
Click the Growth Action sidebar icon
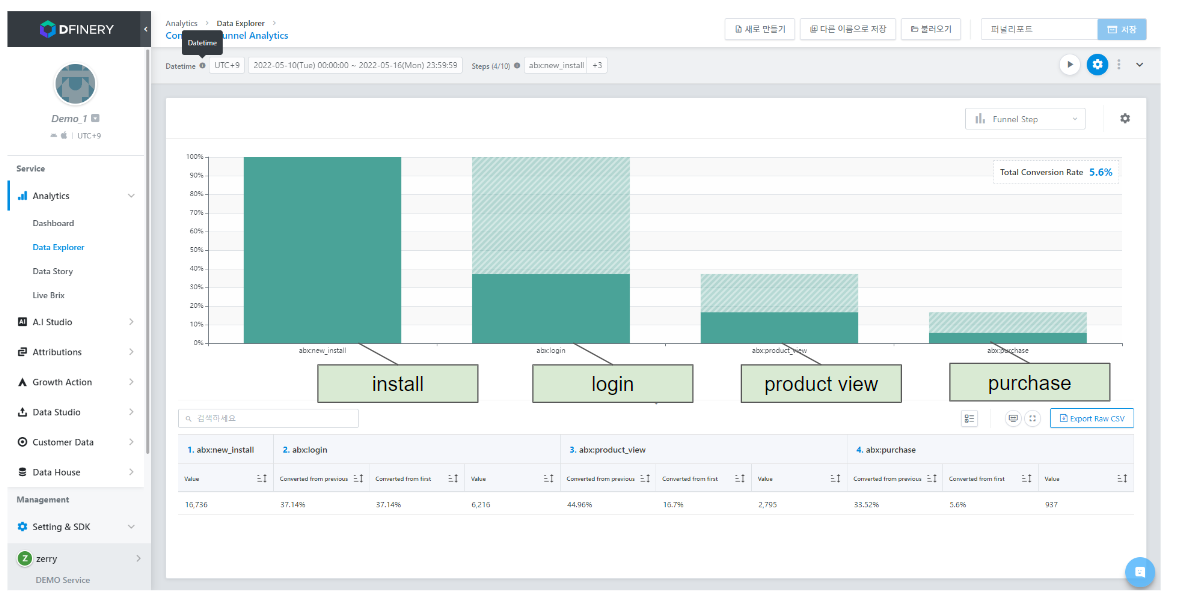22,382
